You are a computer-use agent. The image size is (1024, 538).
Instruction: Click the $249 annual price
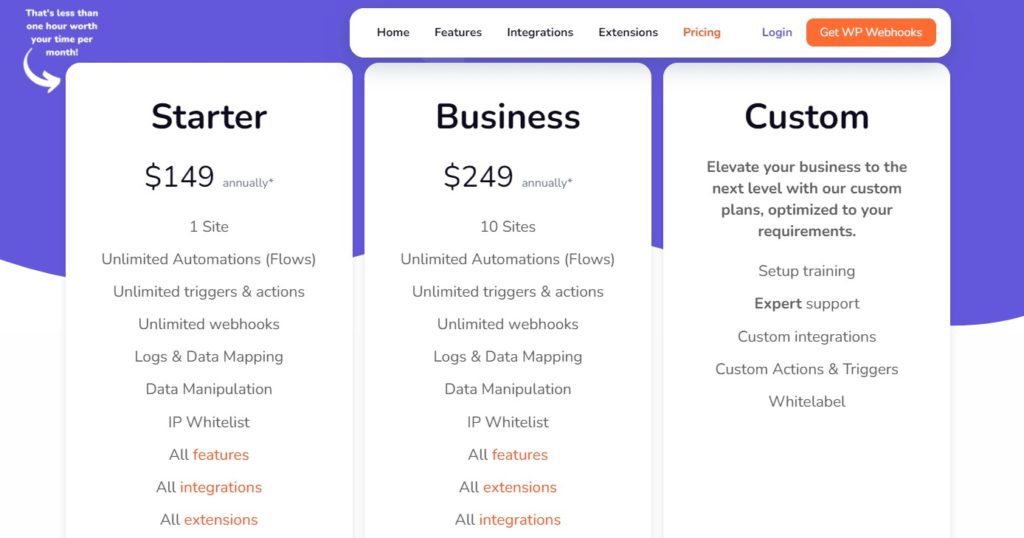[479, 177]
